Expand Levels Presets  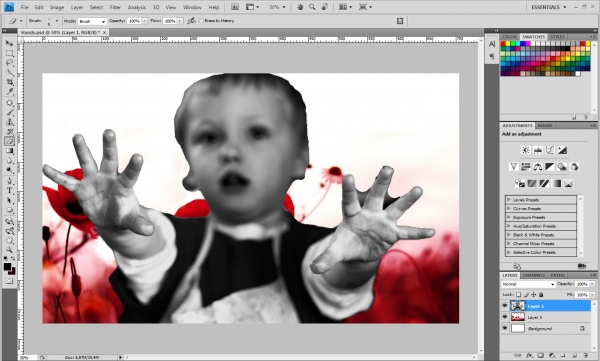point(509,200)
